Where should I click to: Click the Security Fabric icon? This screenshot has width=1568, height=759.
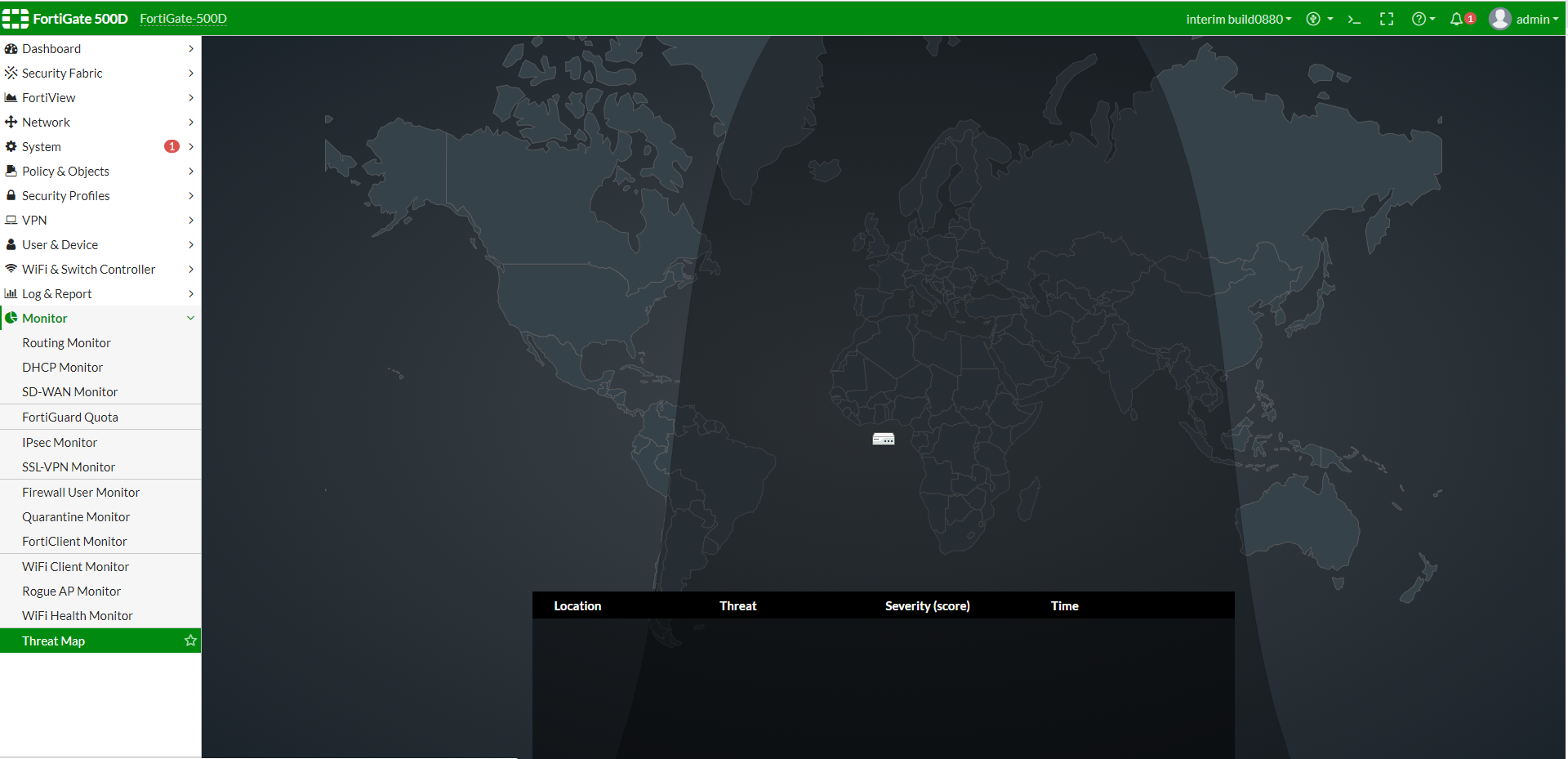pos(11,74)
